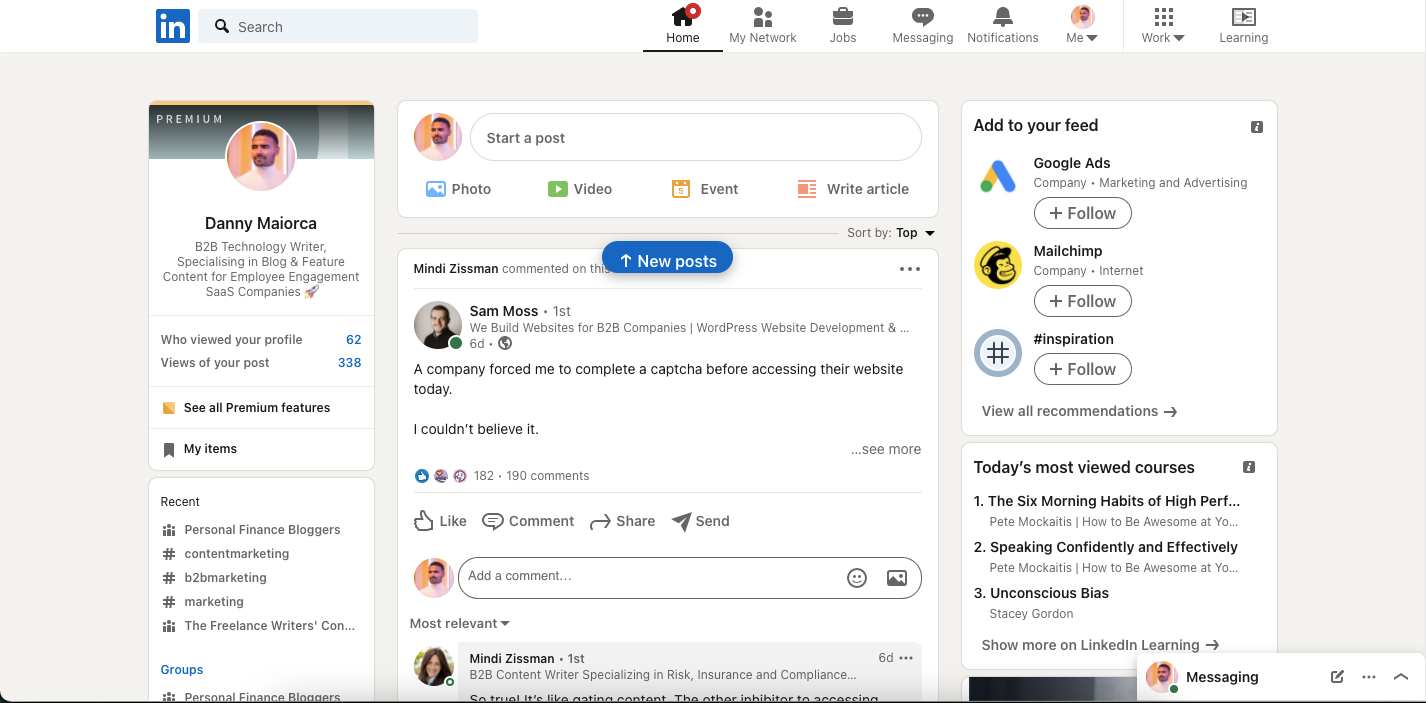Open Notifications from the top bar
Screen dimensions: 1426x703
(1002, 25)
